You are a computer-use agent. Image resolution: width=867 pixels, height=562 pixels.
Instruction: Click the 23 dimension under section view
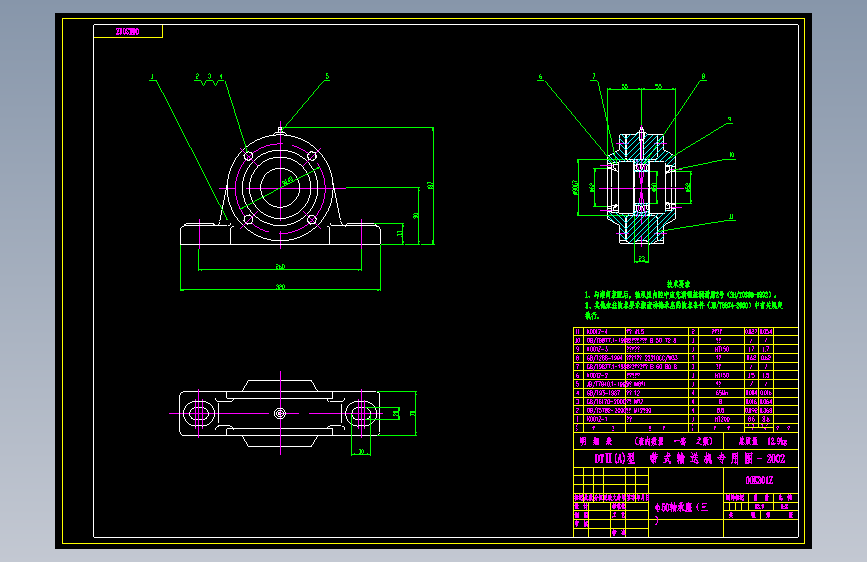coord(641,259)
